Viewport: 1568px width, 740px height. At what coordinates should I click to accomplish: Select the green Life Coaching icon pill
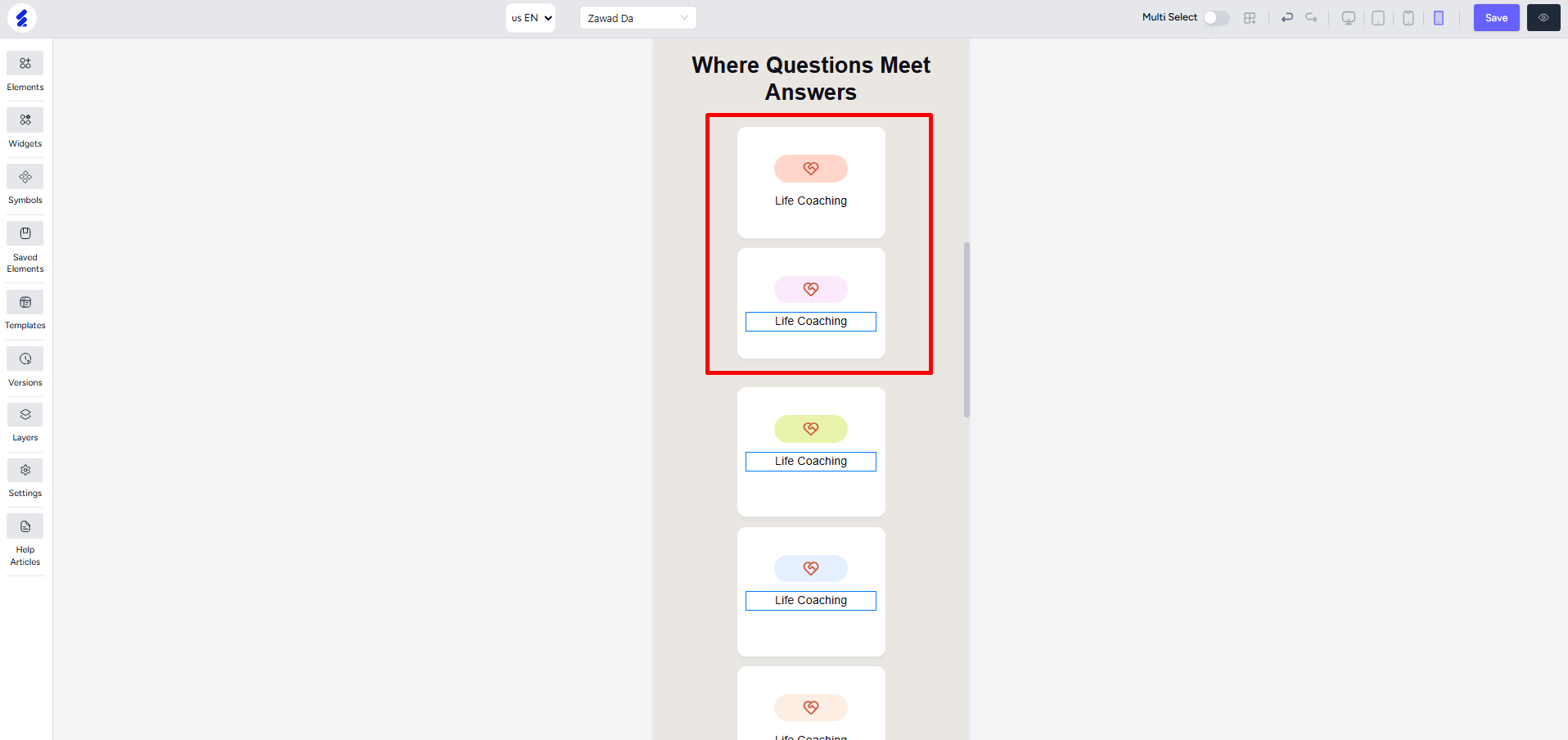811,429
